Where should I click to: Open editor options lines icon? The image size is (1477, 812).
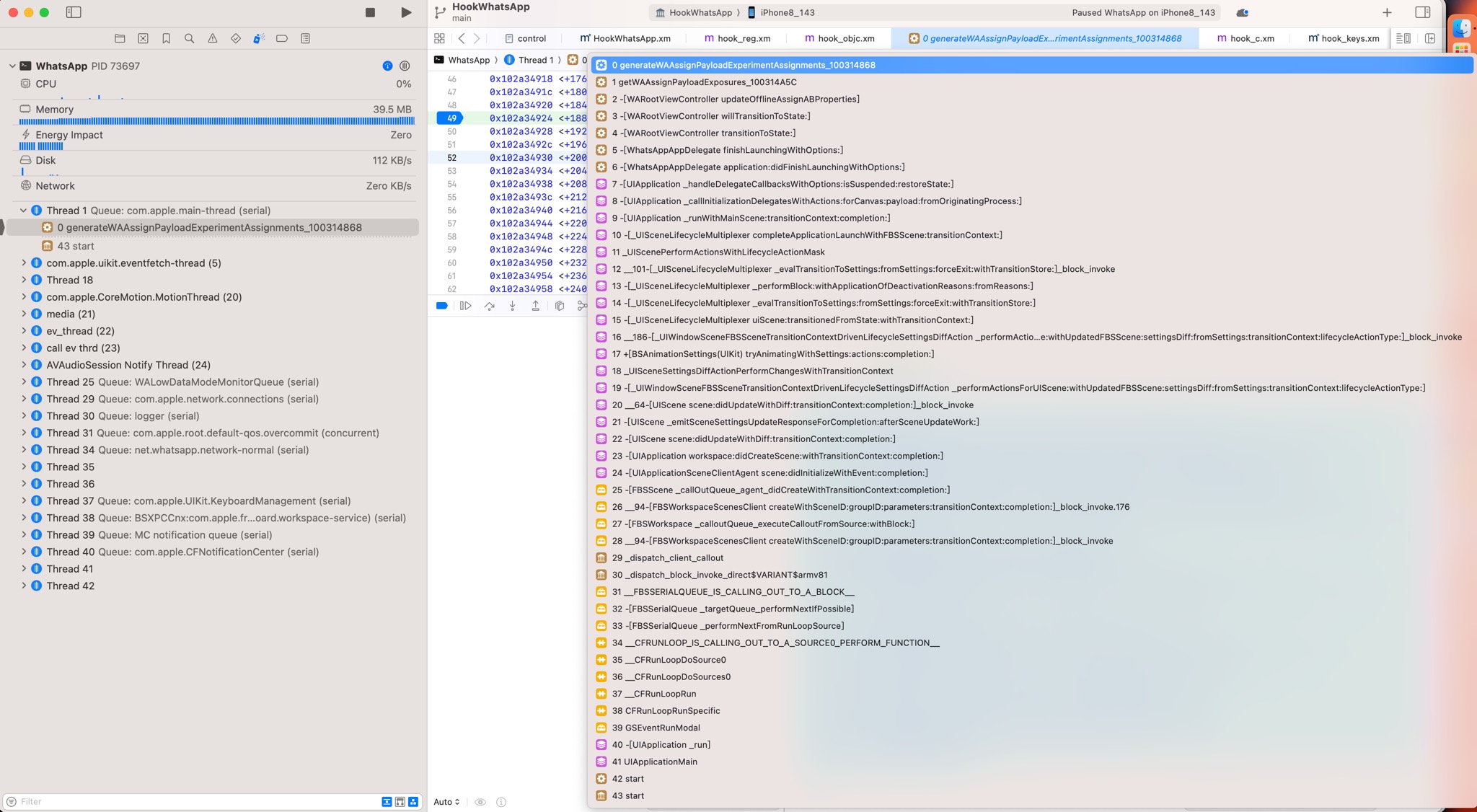pyautogui.click(x=1403, y=38)
